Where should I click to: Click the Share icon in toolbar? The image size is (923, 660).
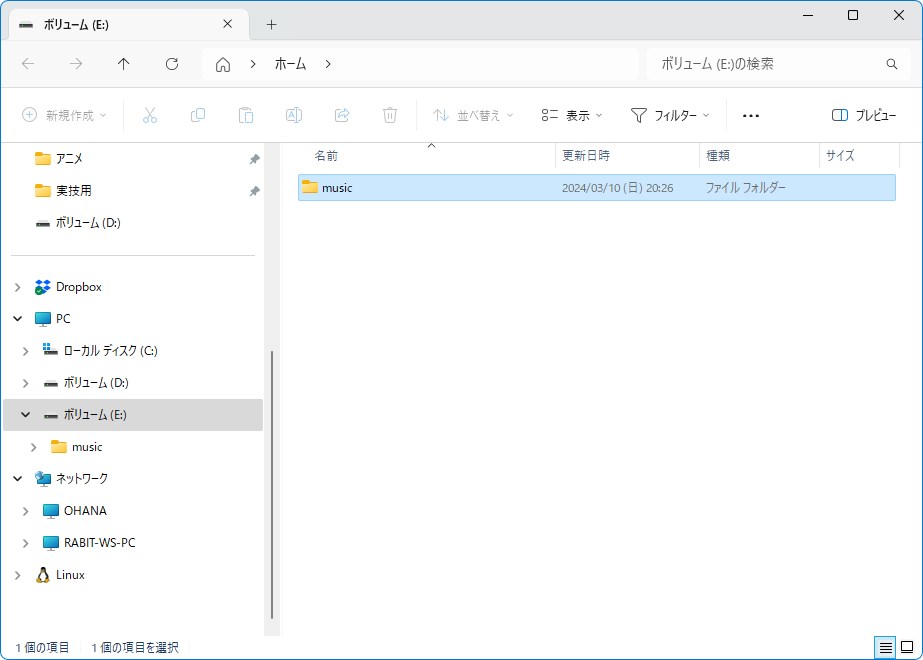pos(342,116)
